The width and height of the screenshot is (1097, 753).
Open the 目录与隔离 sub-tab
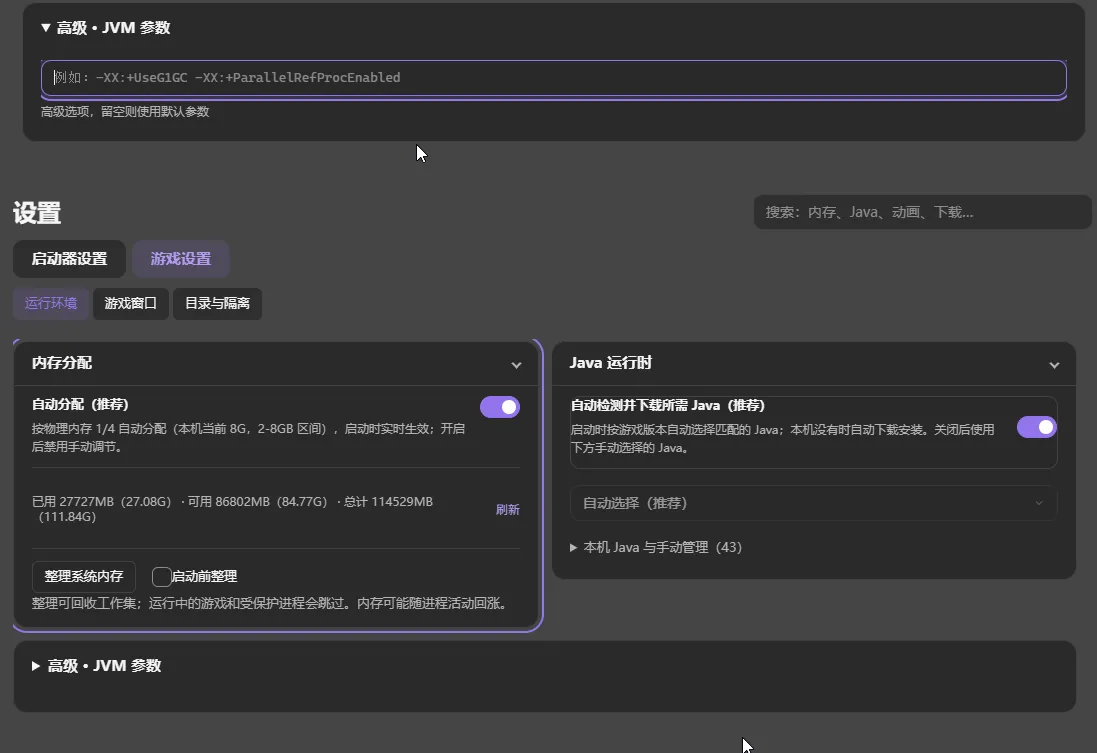(218, 304)
